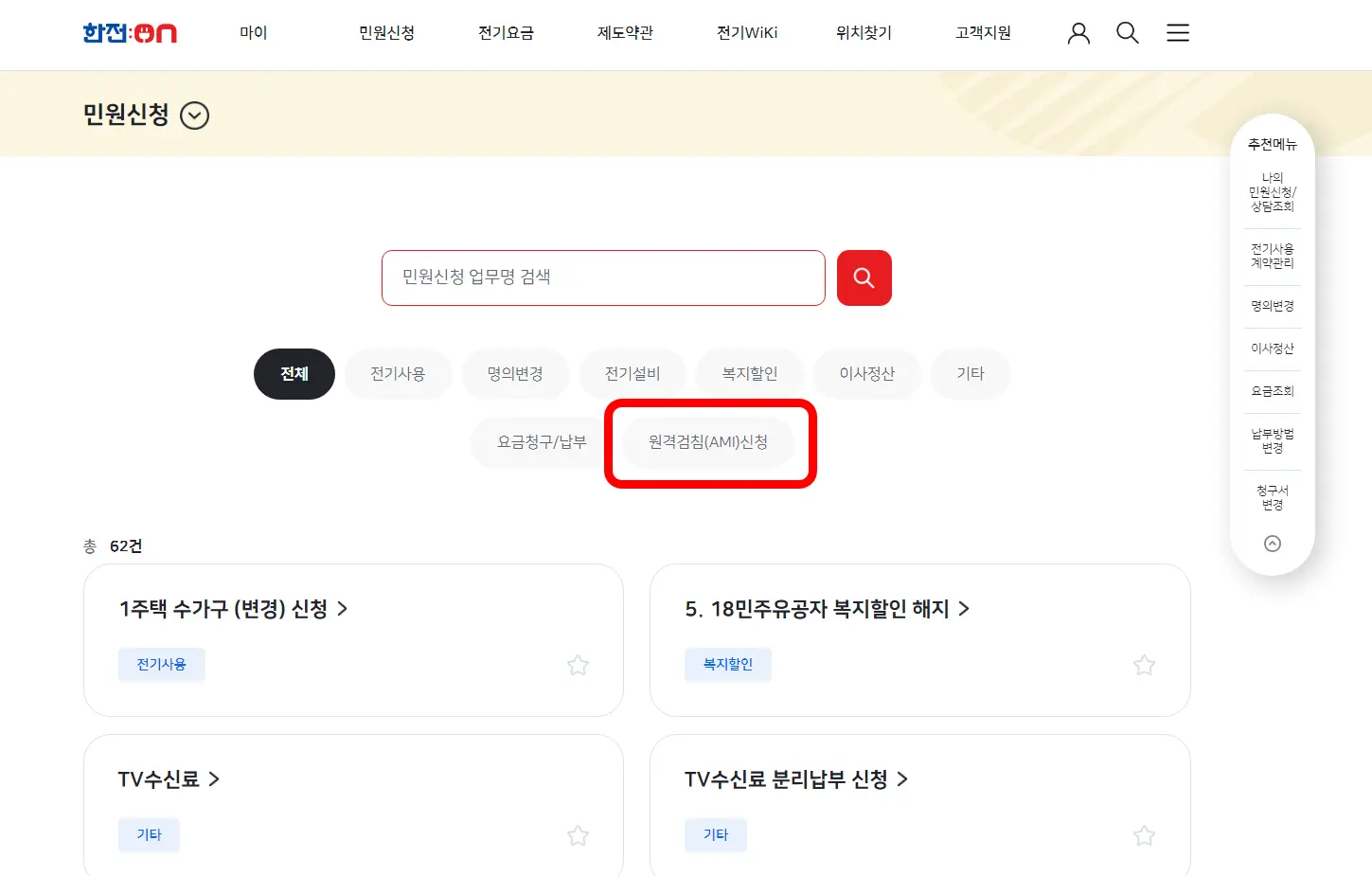Open the 고객지원 menu

point(982,32)
